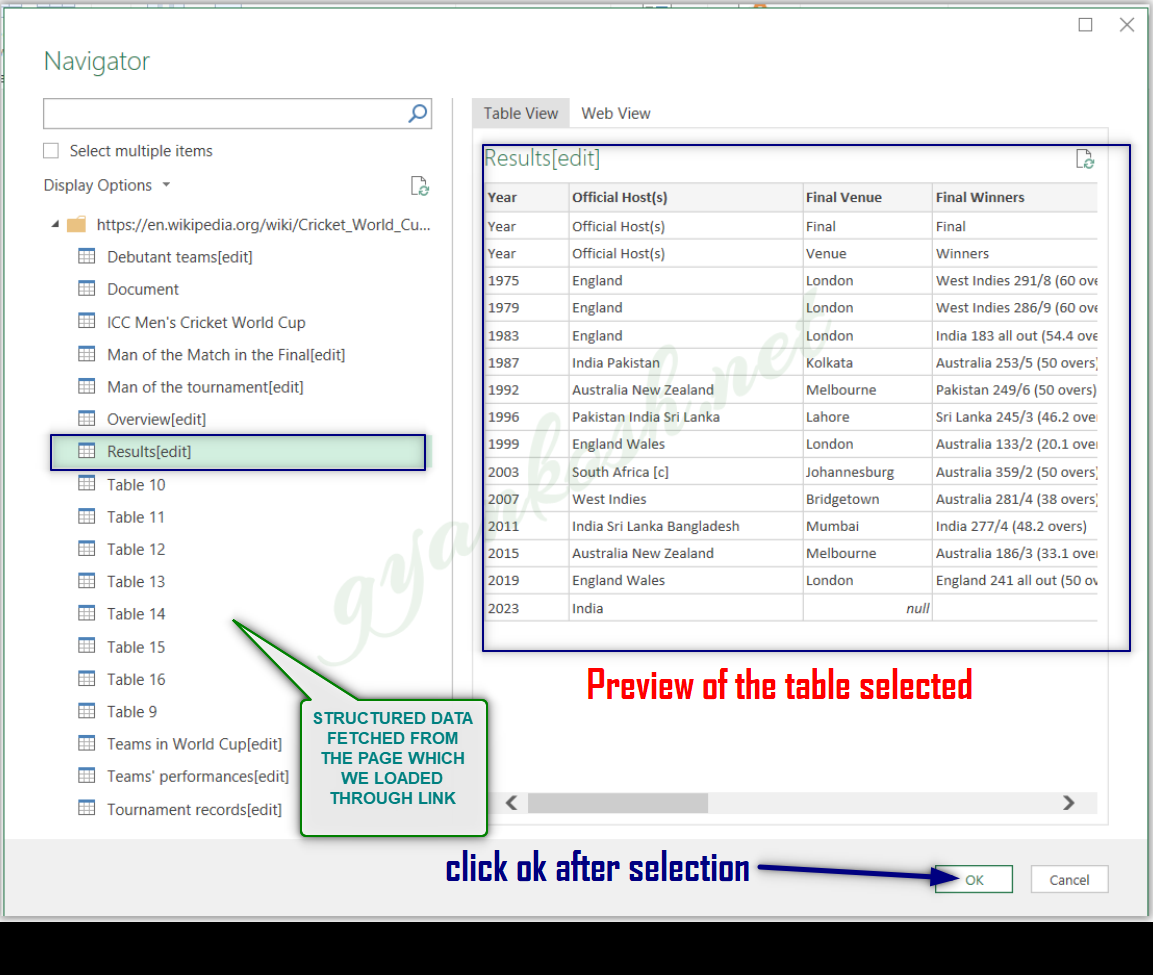Switch to the Web View tab
Screen dimensions: 1153x975
click(x=615, y=113)
